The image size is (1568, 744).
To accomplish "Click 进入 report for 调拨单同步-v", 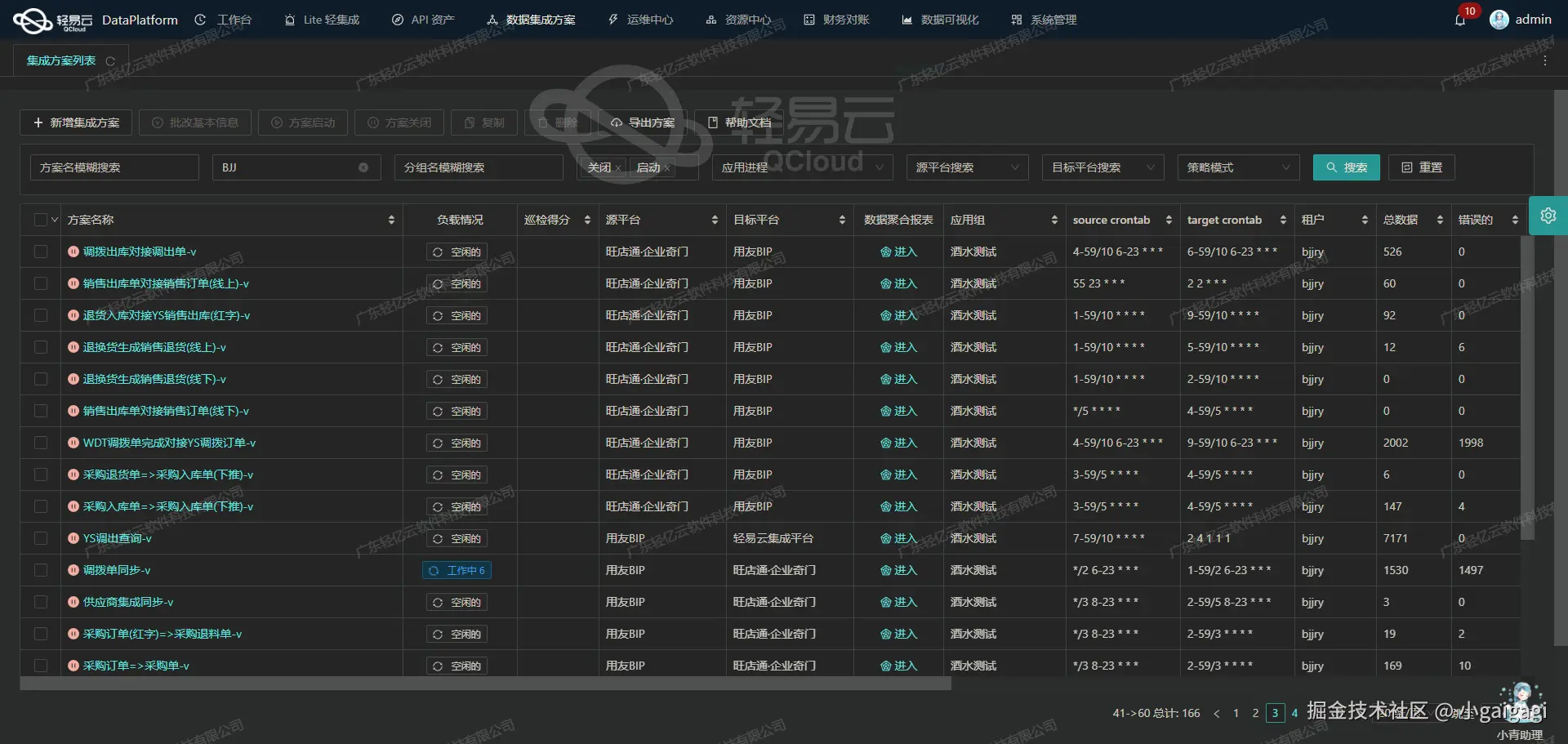I will pyautogui.click(x=898, y=570).
